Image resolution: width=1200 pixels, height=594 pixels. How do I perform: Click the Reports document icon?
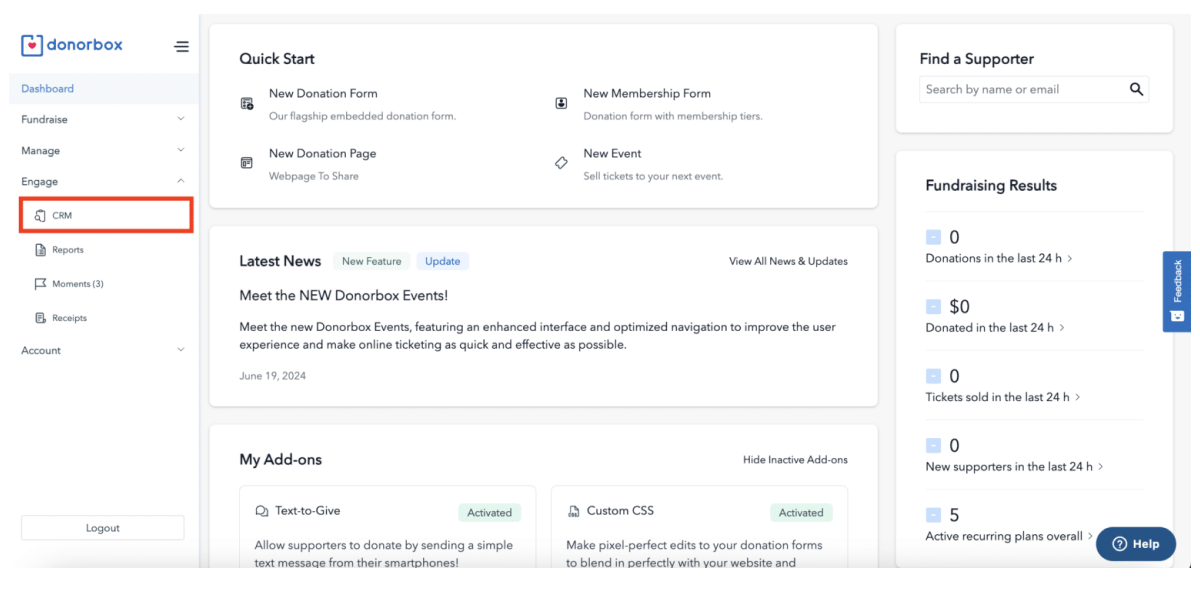pos(40,250)
